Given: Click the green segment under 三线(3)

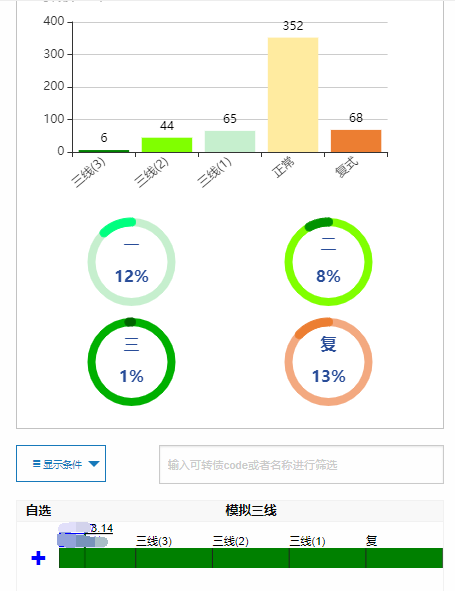Looking at the screenshot, I should pos(174,558).
